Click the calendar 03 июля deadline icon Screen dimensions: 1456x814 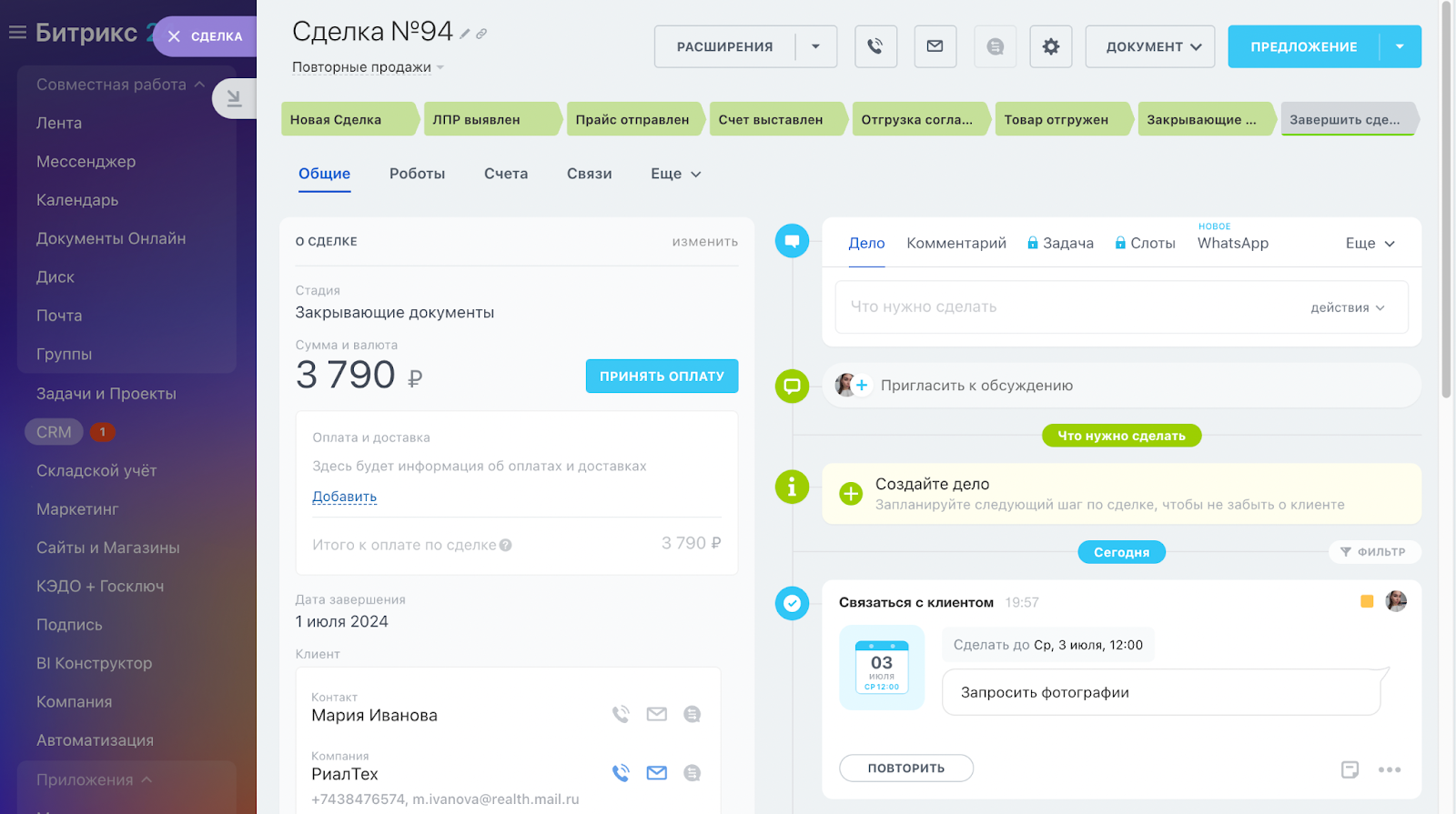pos(882,667)
